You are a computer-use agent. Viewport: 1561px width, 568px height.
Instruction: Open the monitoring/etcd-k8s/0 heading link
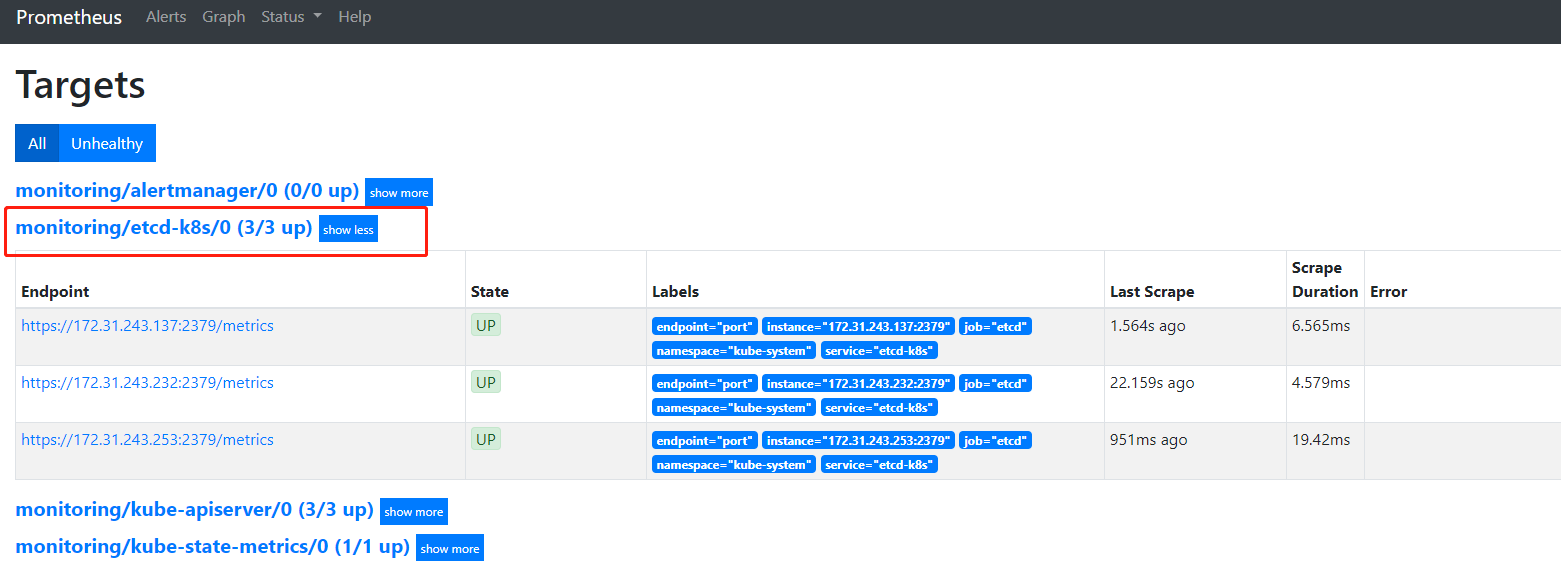[x=164, y=227]
